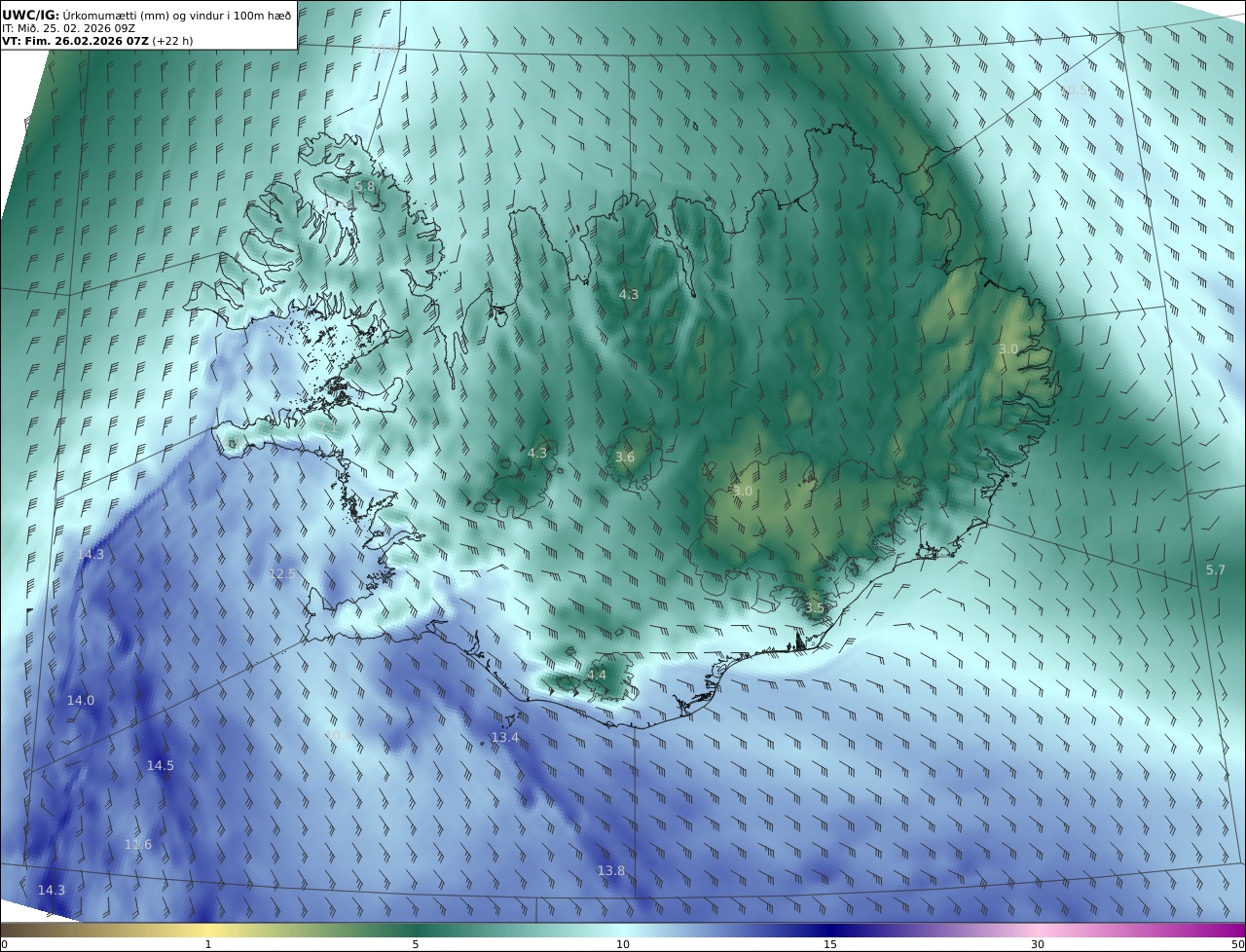Click the "15" tick label on the colour scale
Viewport: 1246px width, 952px height.
pos(830,944)
